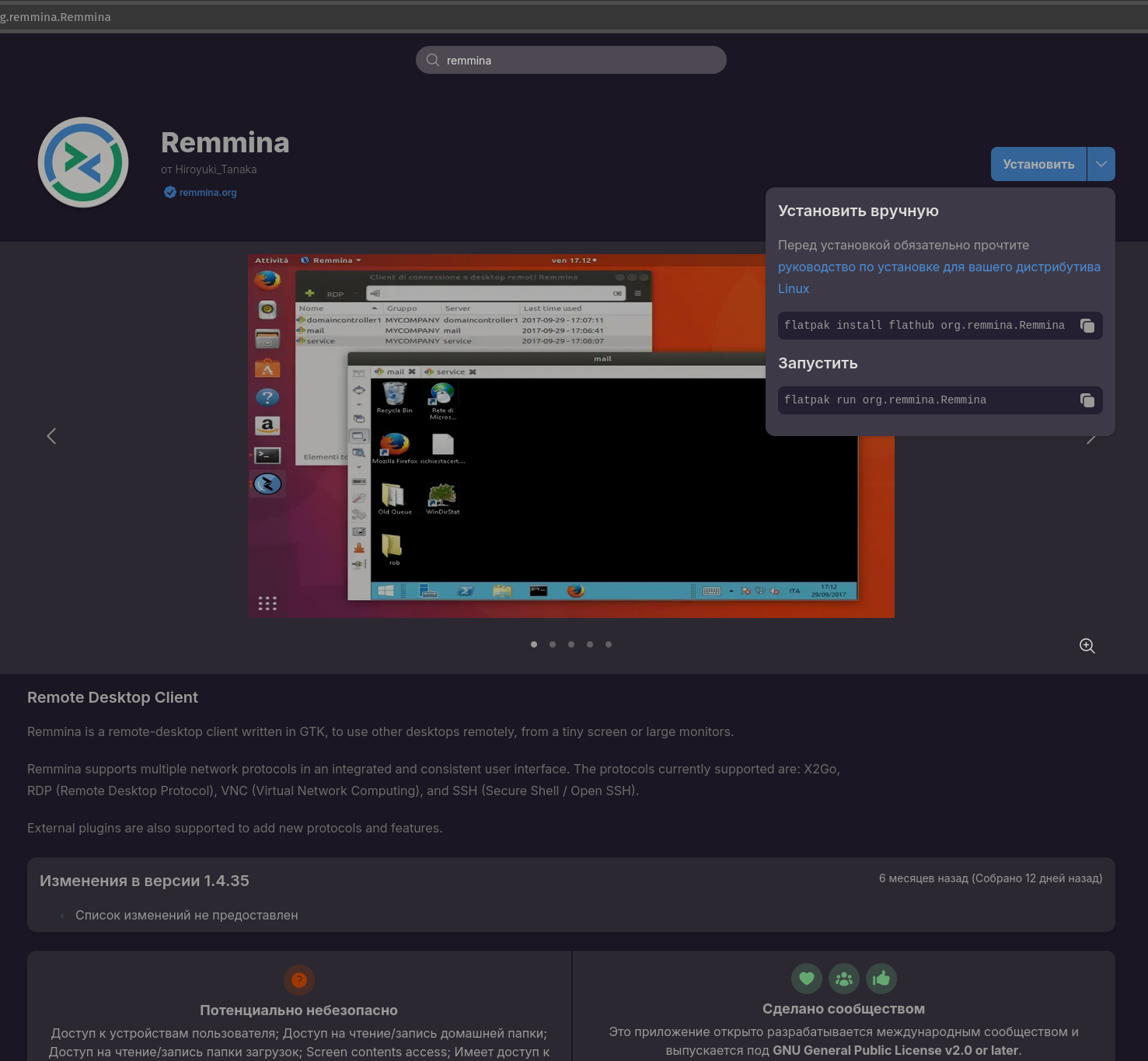
Task: Click the flatpak run org.remmina.Remmina command text
Action: coord(885,400)
